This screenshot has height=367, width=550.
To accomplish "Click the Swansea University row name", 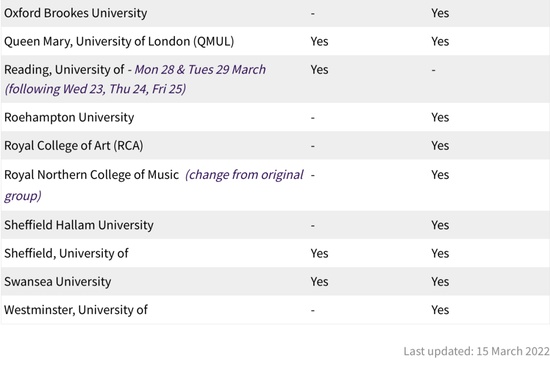I will tap(58, 281).
